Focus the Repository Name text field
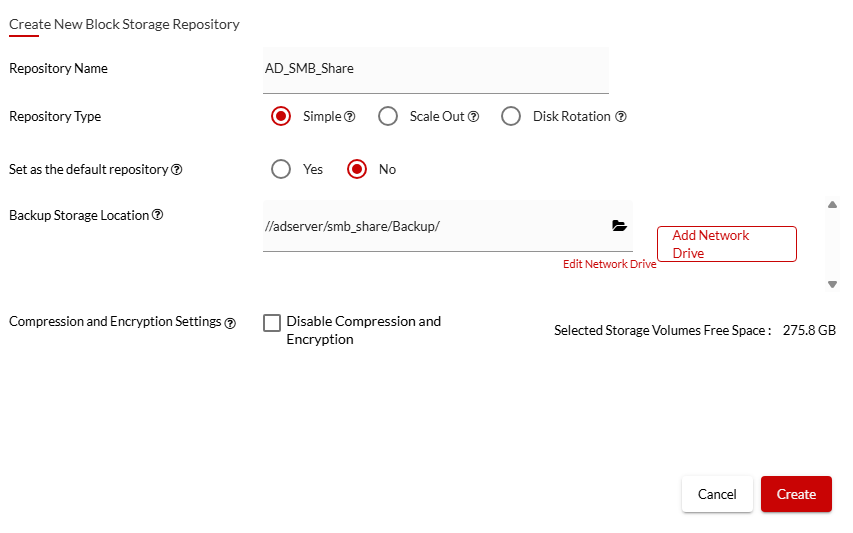853x533 pixels. click(x=435, y=69)
